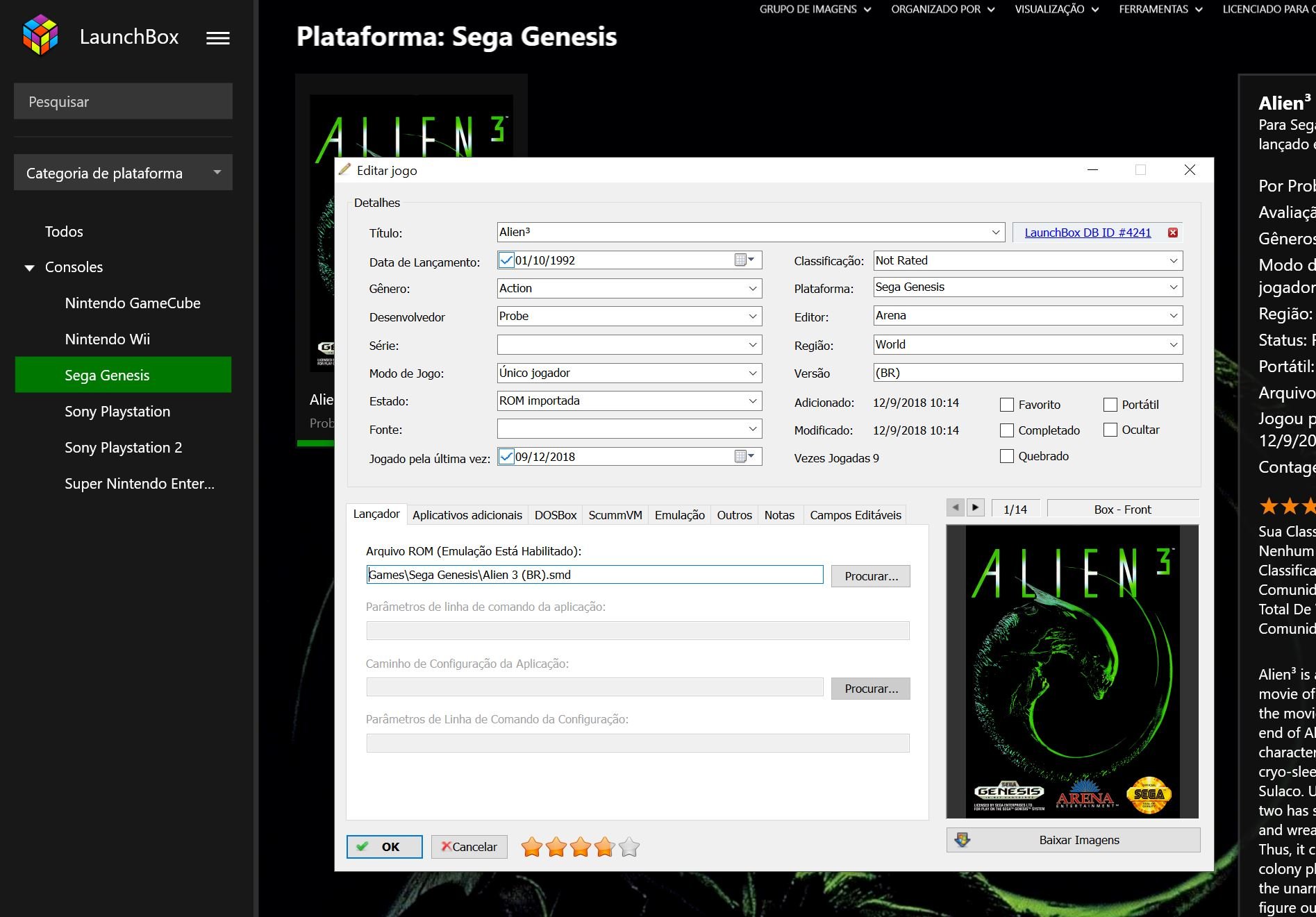1316x917 pixels.
Task: Click the Pesquisar search field
Action: pos(123,101)
